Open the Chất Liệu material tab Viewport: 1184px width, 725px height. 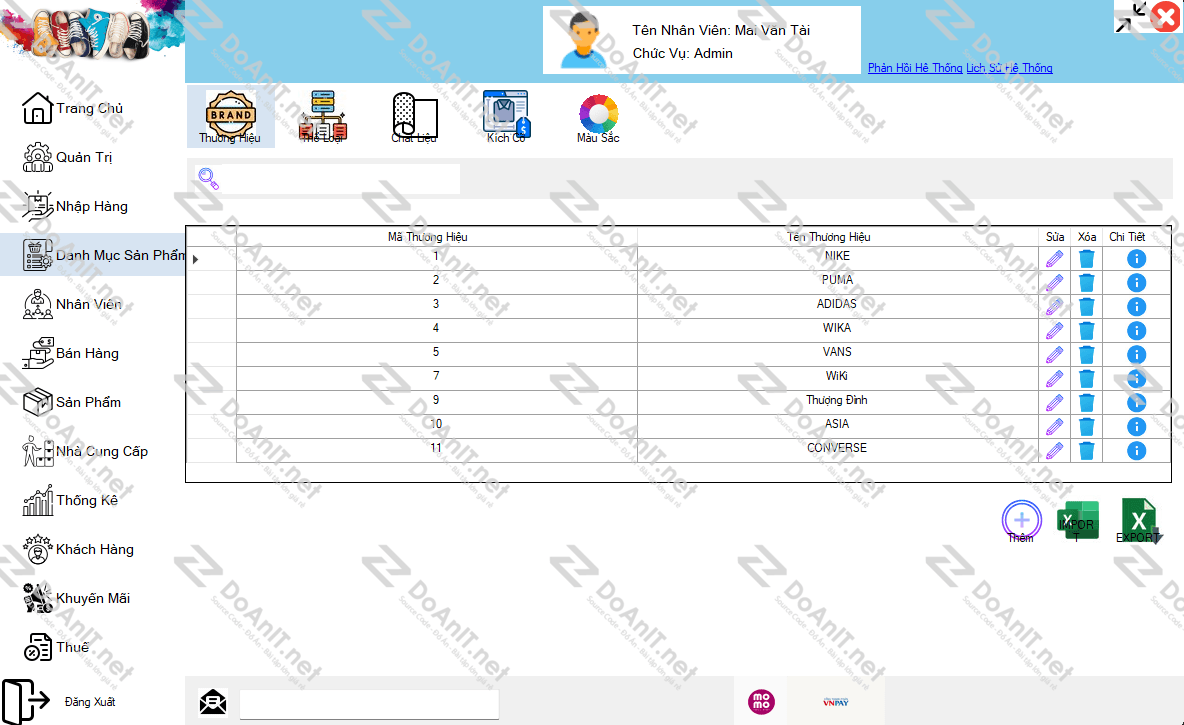(x=415, y=117)
